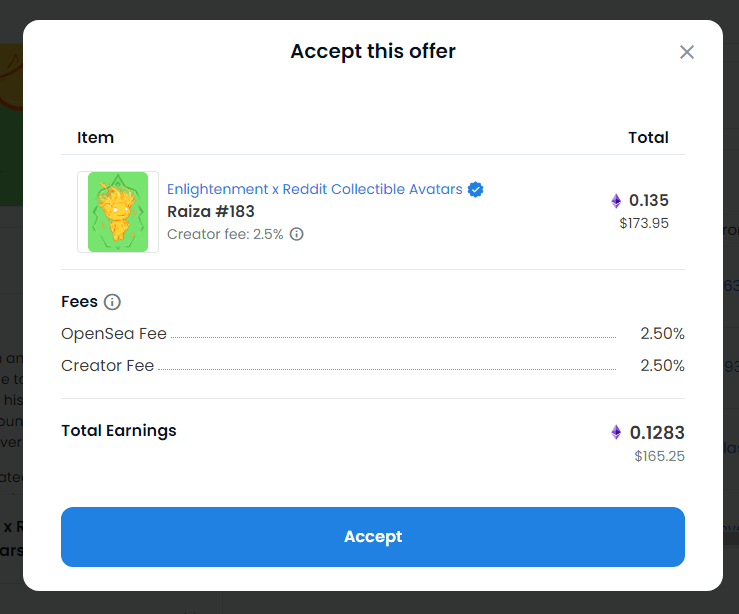
Task: Click the blue verified badge icon
Action: [476, 189]
